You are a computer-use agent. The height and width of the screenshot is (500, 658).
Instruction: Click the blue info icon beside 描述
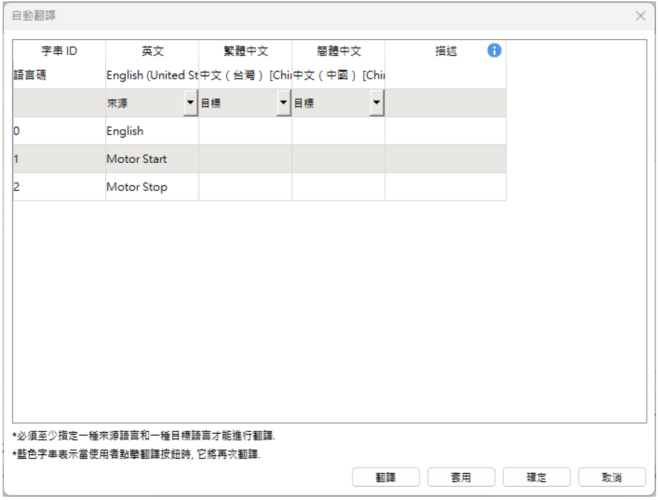point(493,51)
